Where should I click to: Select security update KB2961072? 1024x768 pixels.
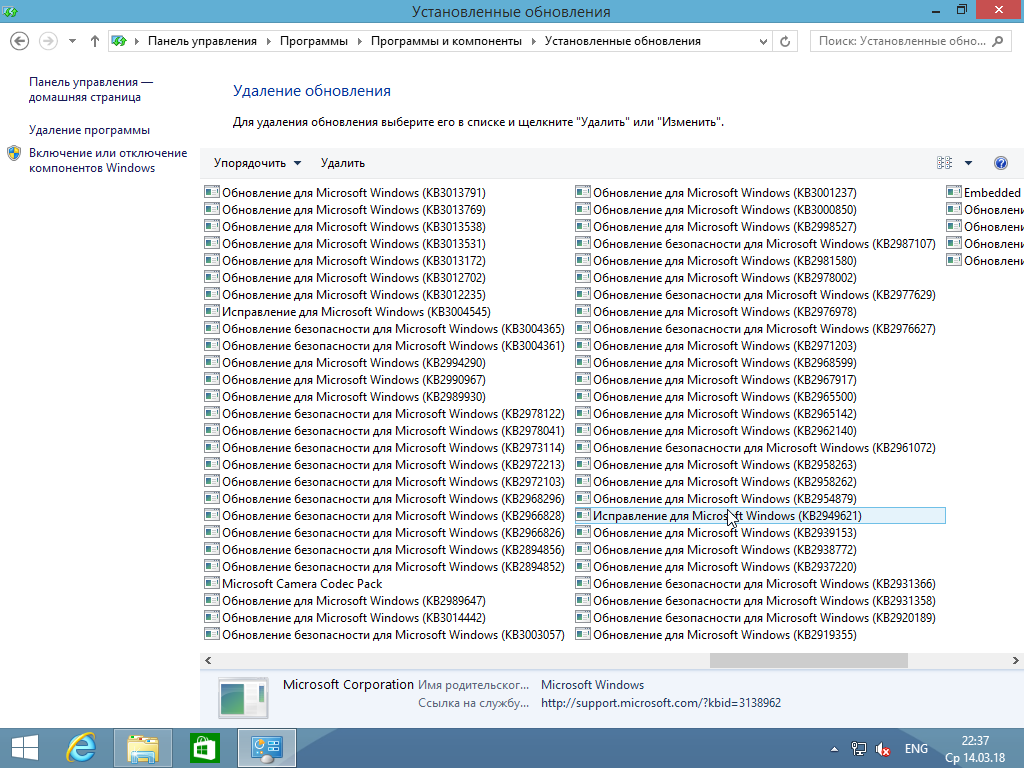click(764, 447)
